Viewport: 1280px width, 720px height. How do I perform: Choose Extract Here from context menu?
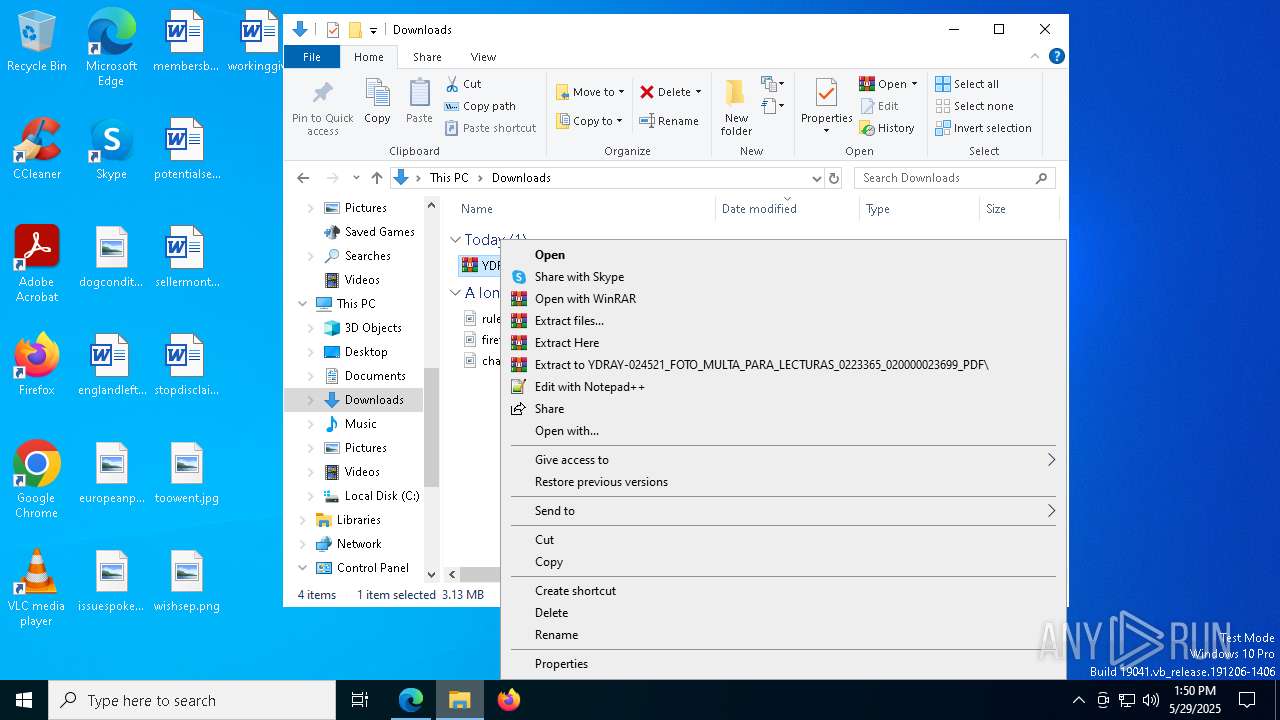pyautogui.click(x=783, y=343)
